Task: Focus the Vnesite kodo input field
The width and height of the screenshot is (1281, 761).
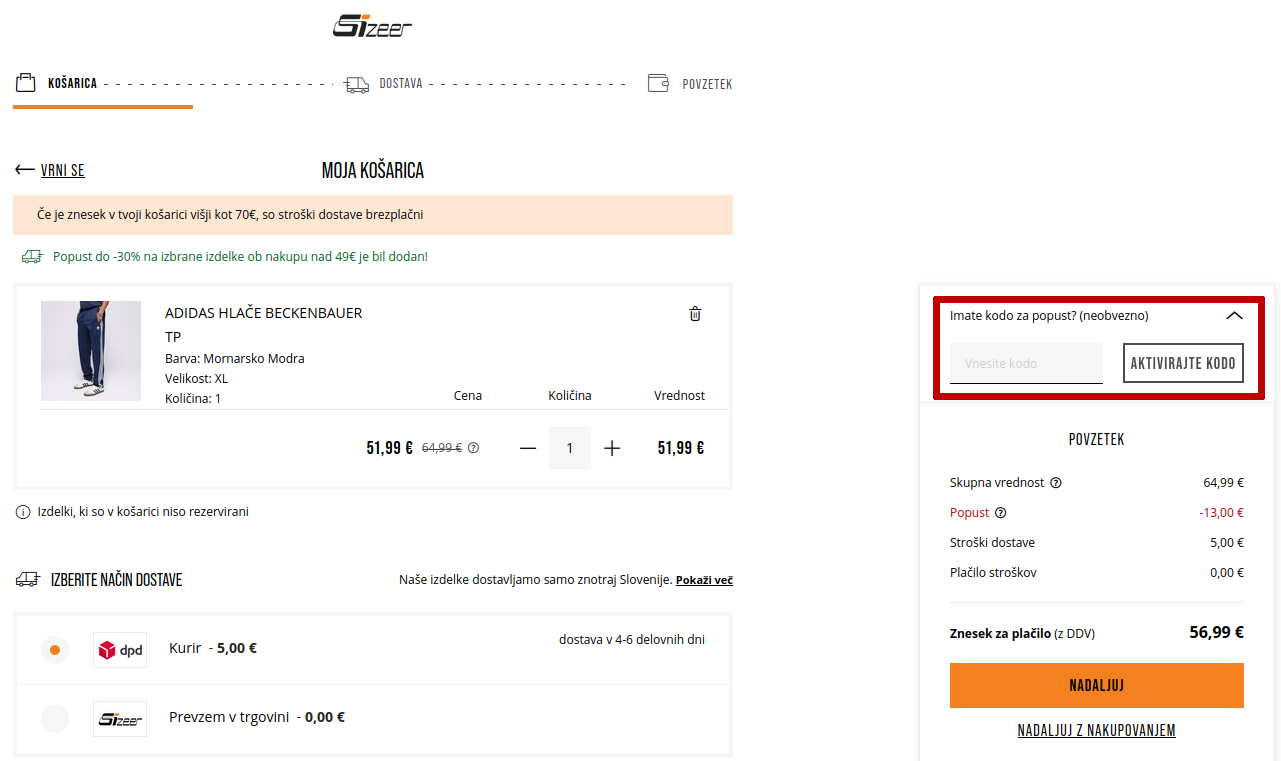Action: pos(1026,363)
